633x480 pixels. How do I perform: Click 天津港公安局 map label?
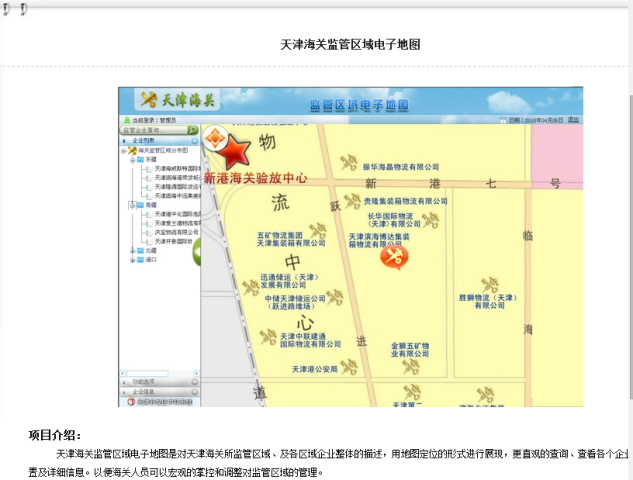coord(314,369)
